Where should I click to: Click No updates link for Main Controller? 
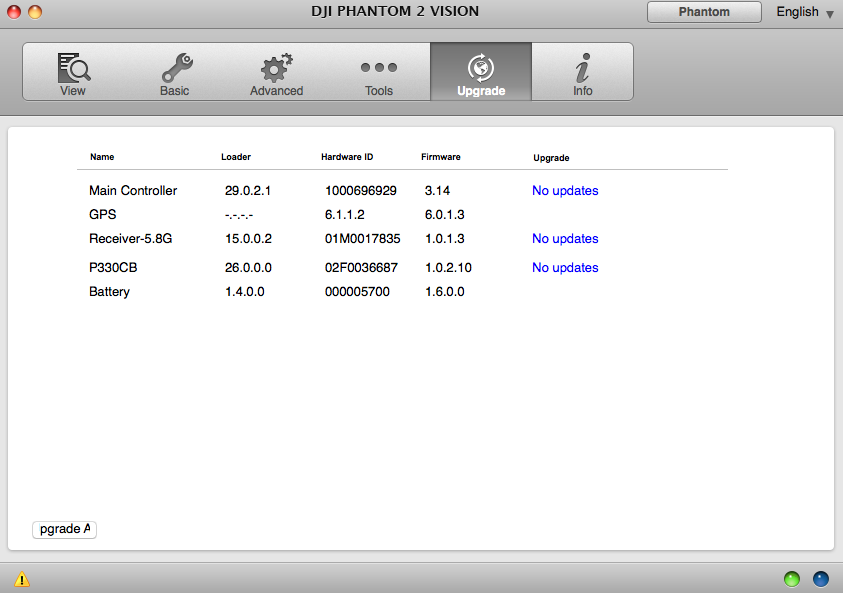tap(565, 191)
